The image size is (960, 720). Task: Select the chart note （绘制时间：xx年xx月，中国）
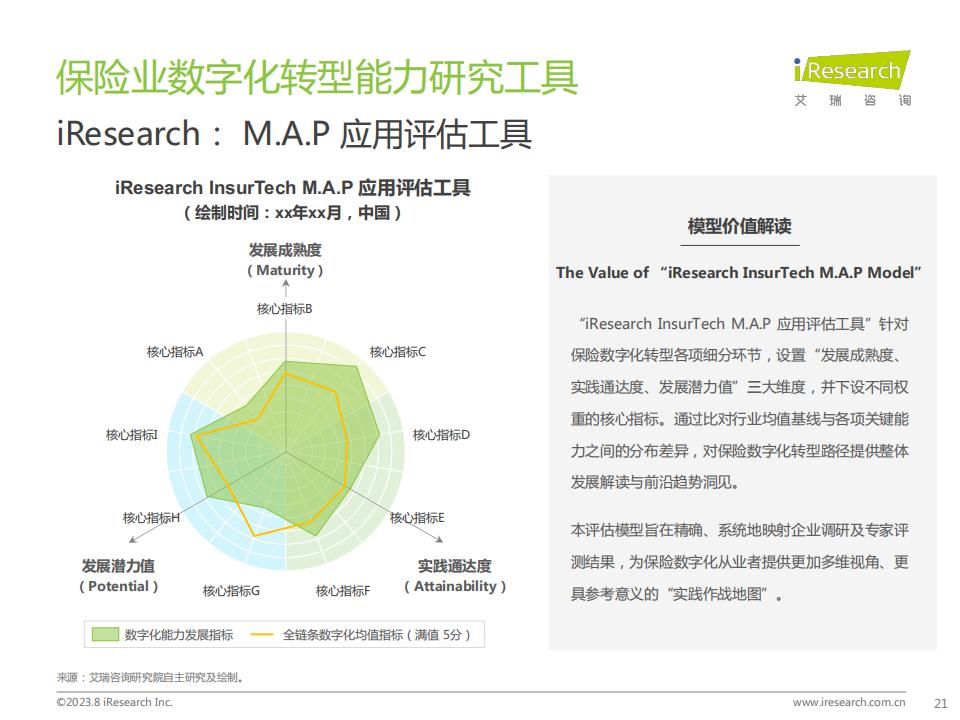point(293,213)
